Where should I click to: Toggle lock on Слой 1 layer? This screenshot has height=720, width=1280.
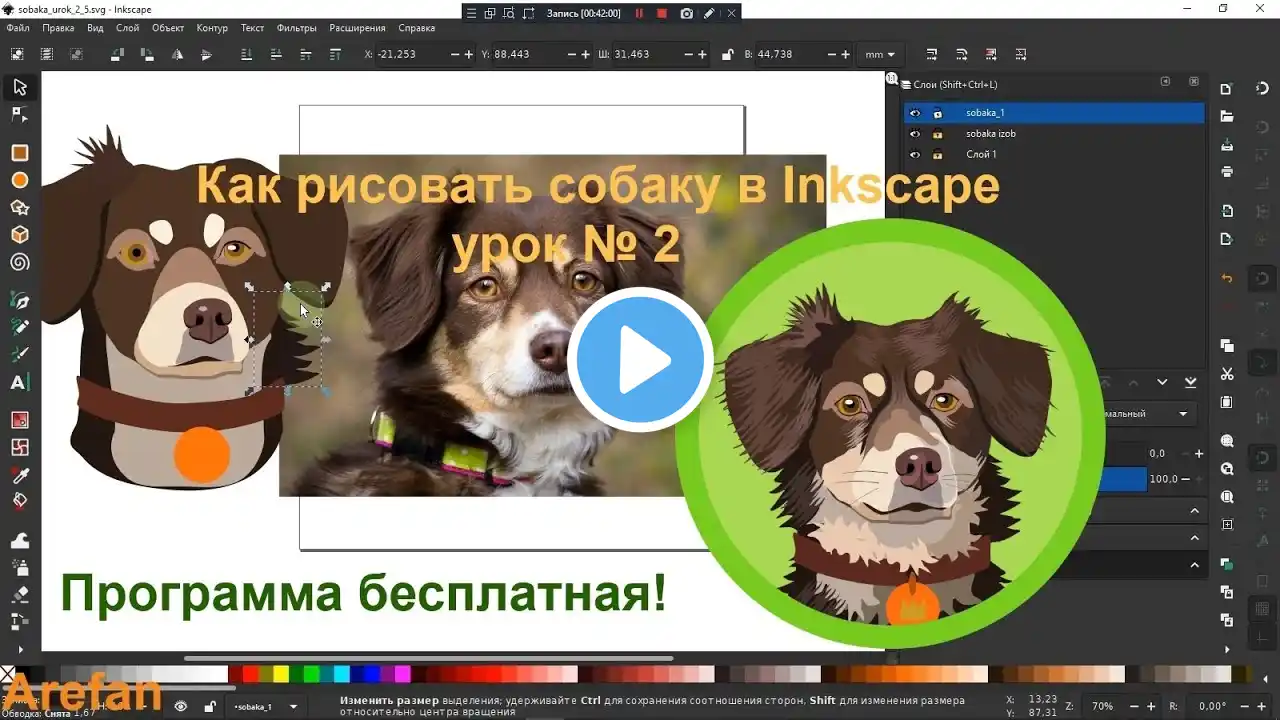coord(938,155)
